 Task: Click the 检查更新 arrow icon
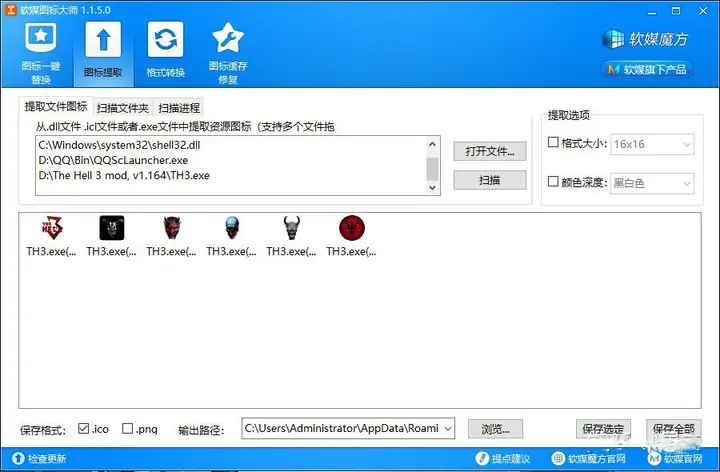18,458
